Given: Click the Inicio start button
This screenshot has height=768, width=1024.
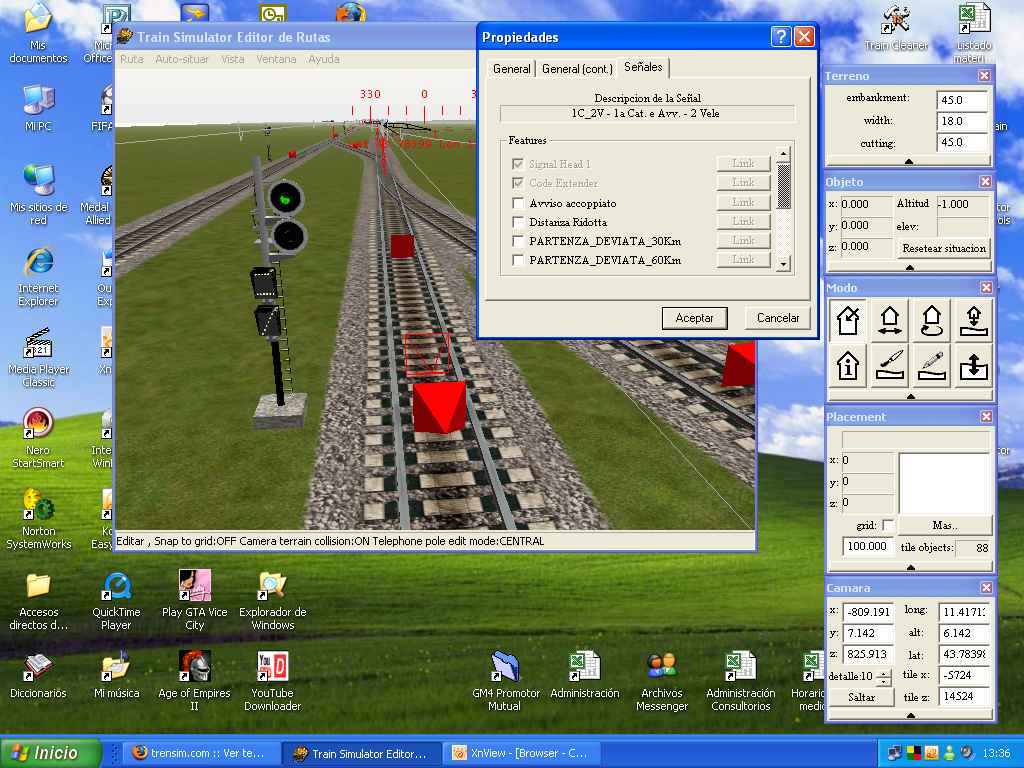Looking at the screenshot, I should 52,753.
